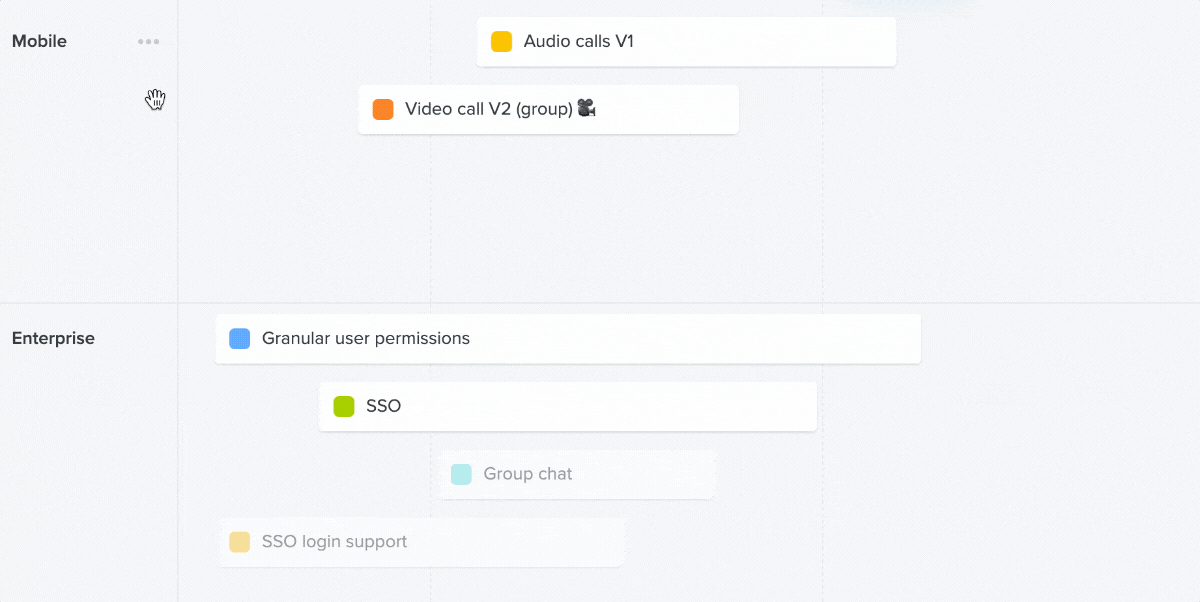Open the SSO feature card
Viewport: 1200px width, 602px height.
pyautogui.click(x=568, y=406)
